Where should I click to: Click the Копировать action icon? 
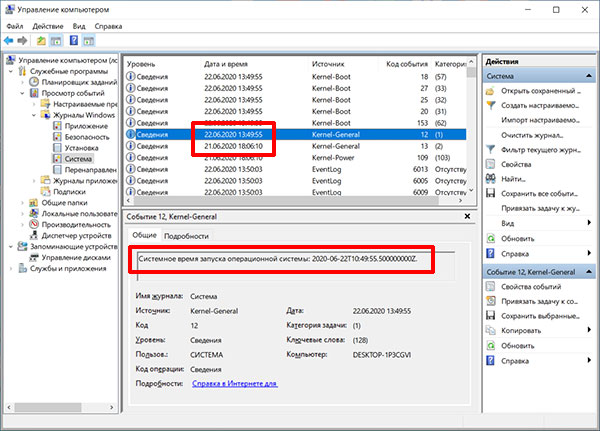[491, 330]
